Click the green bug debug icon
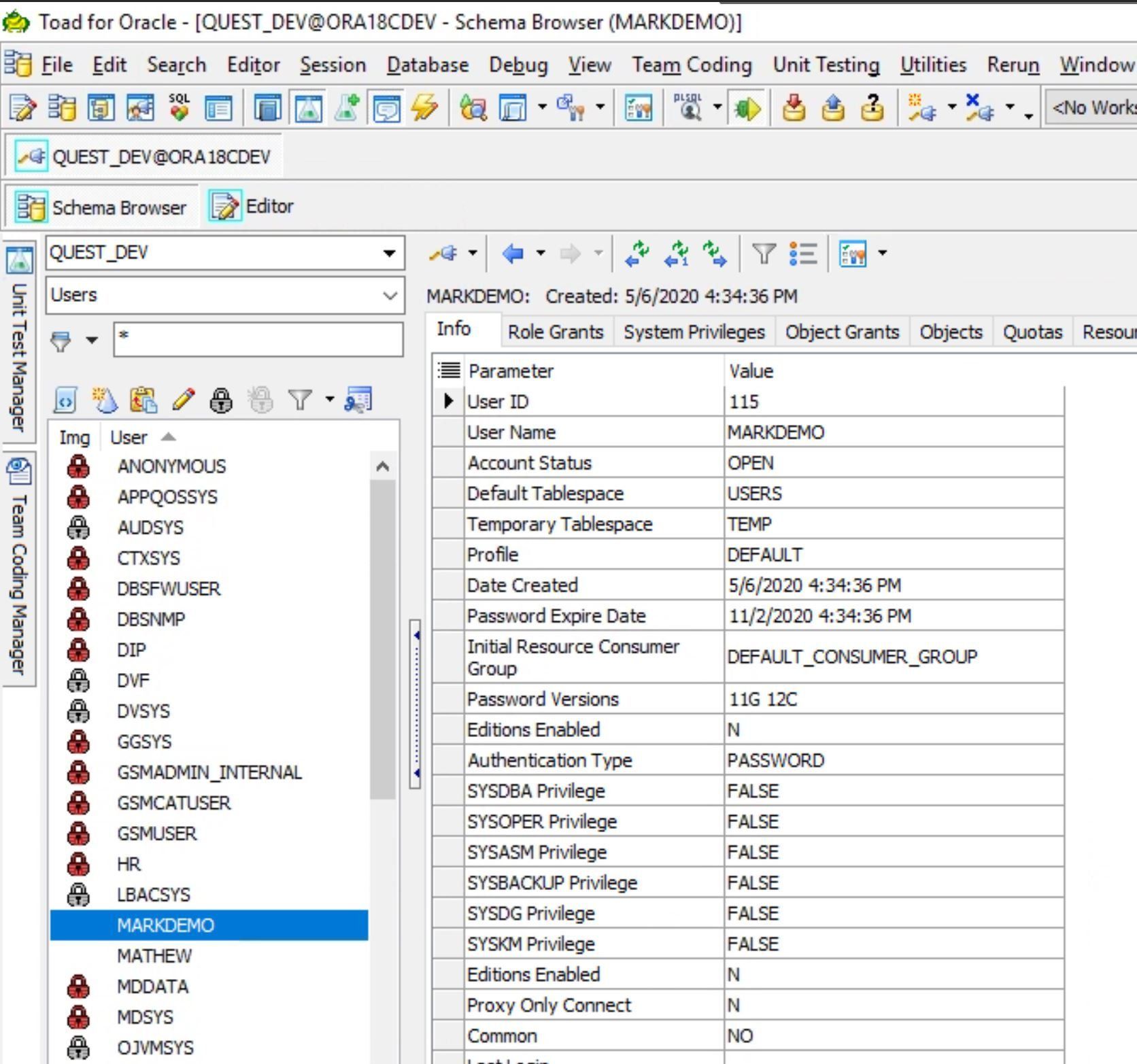Screen dimensions: 1137x1064 [747, 108]
